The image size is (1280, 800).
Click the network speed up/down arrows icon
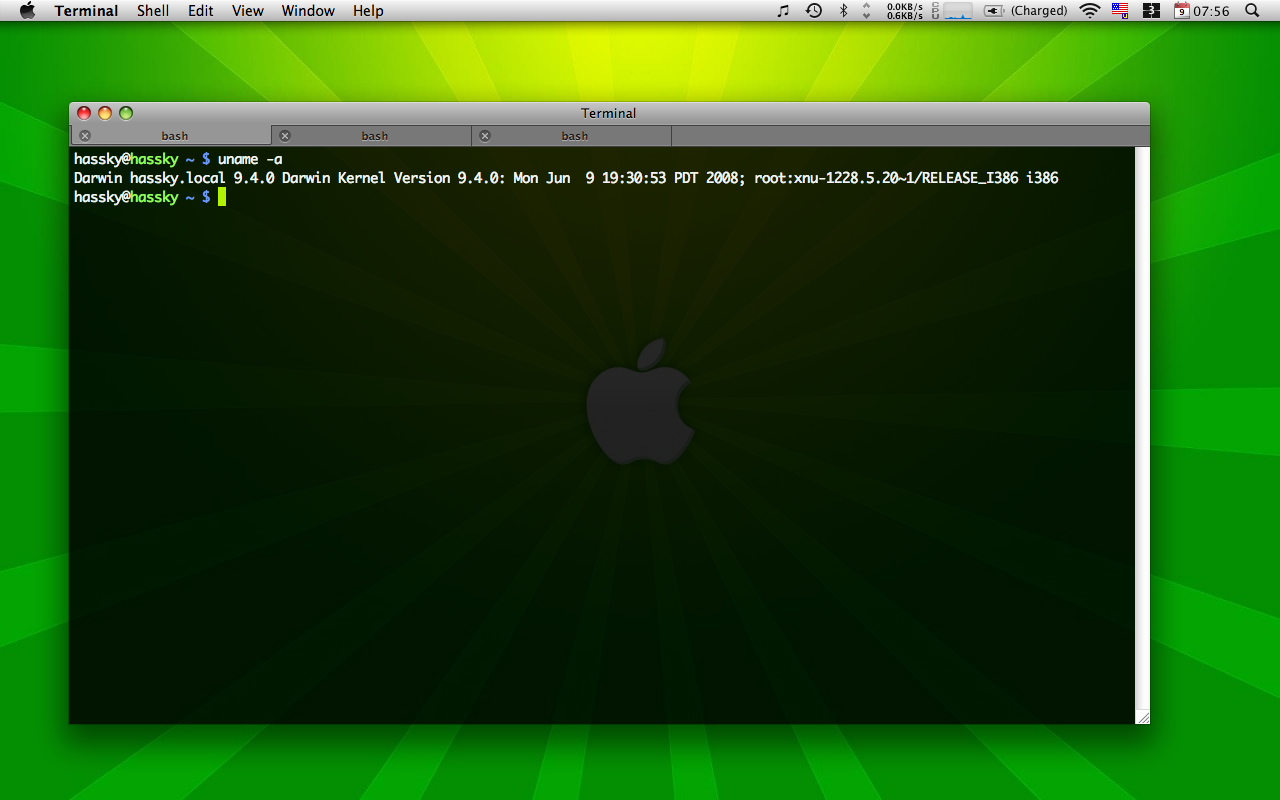(x=866, y=11)
